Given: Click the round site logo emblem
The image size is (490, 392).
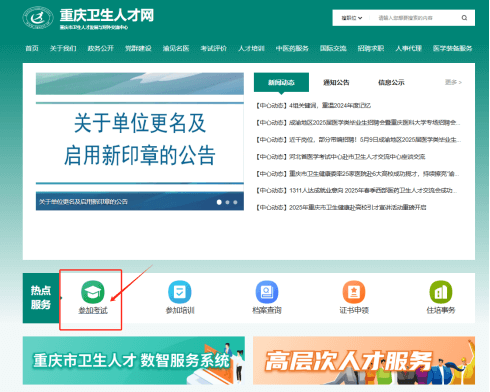Looking at the screenshot, I should click(38, 18).
